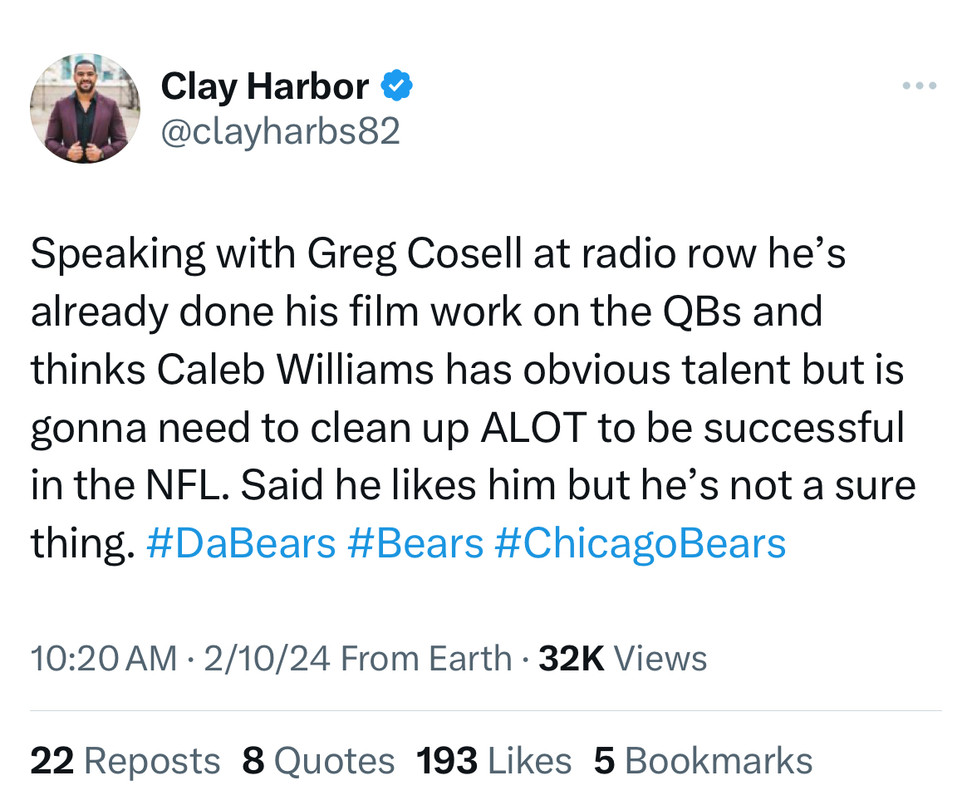The height and width of the screenshot is (800, 972).
Task: Click the blue verified badge icon
Action: click(x=397, y=86)
